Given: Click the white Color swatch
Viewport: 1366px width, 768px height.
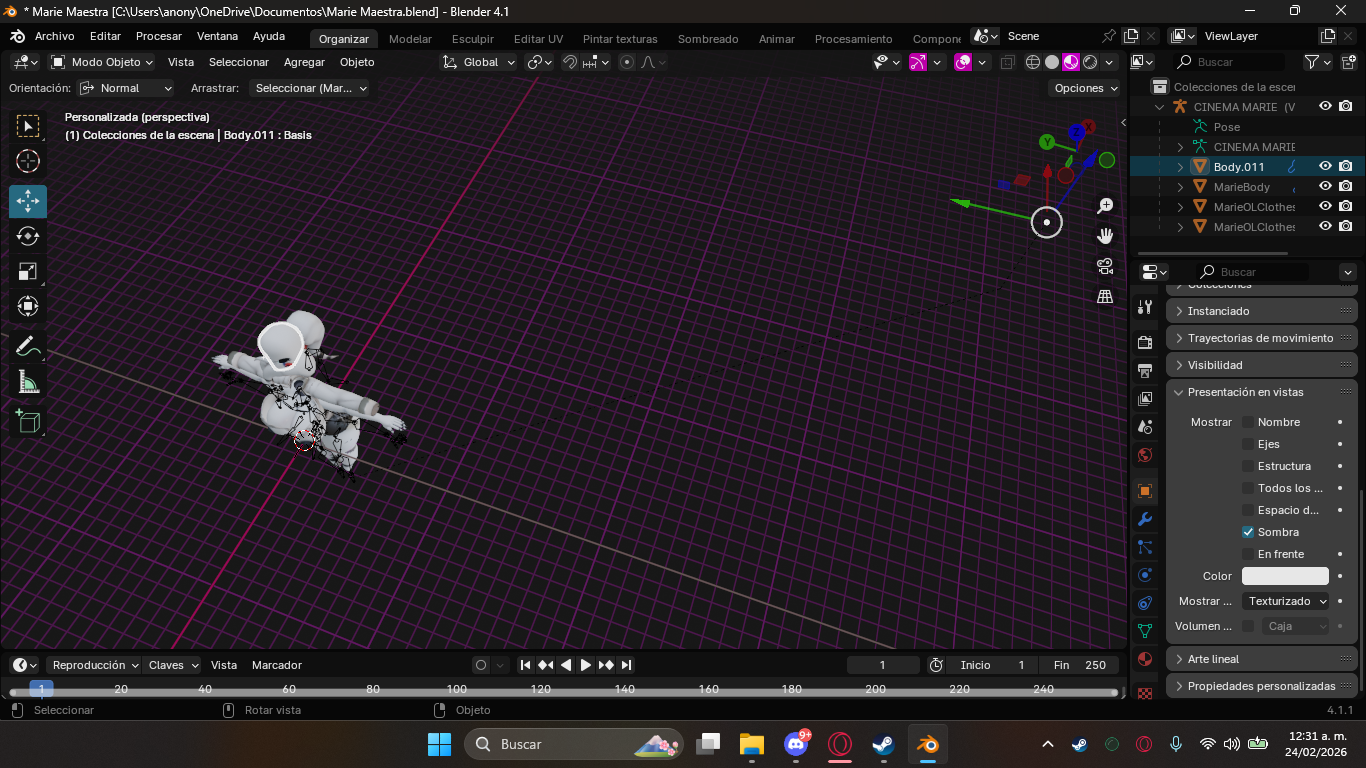Looking at the screenshot, I should tap(1285, 576).
